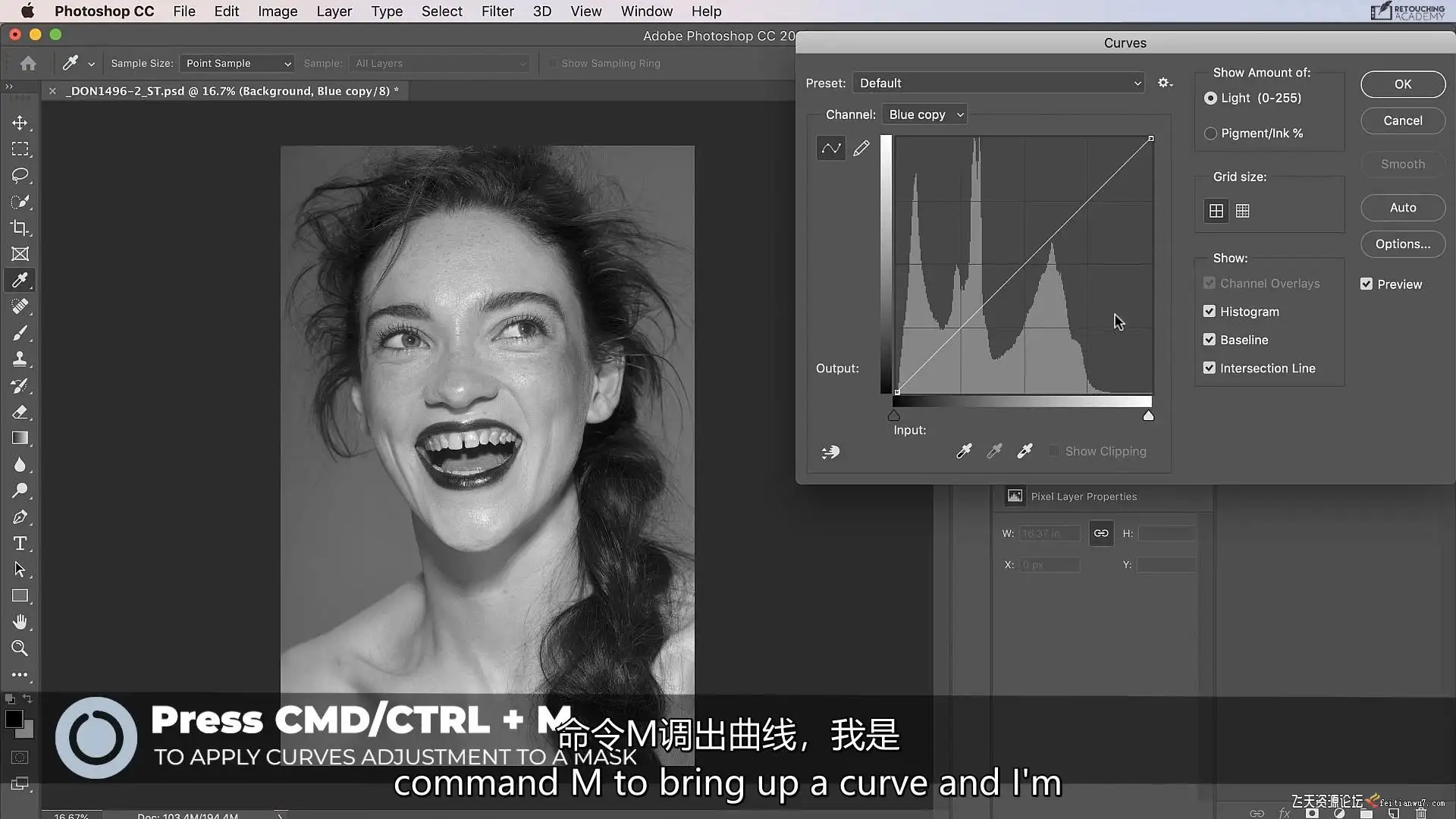Click the on-image adjustment hand tool
This screenshot has height=819, width=1456.
click(x=831, y=452)
